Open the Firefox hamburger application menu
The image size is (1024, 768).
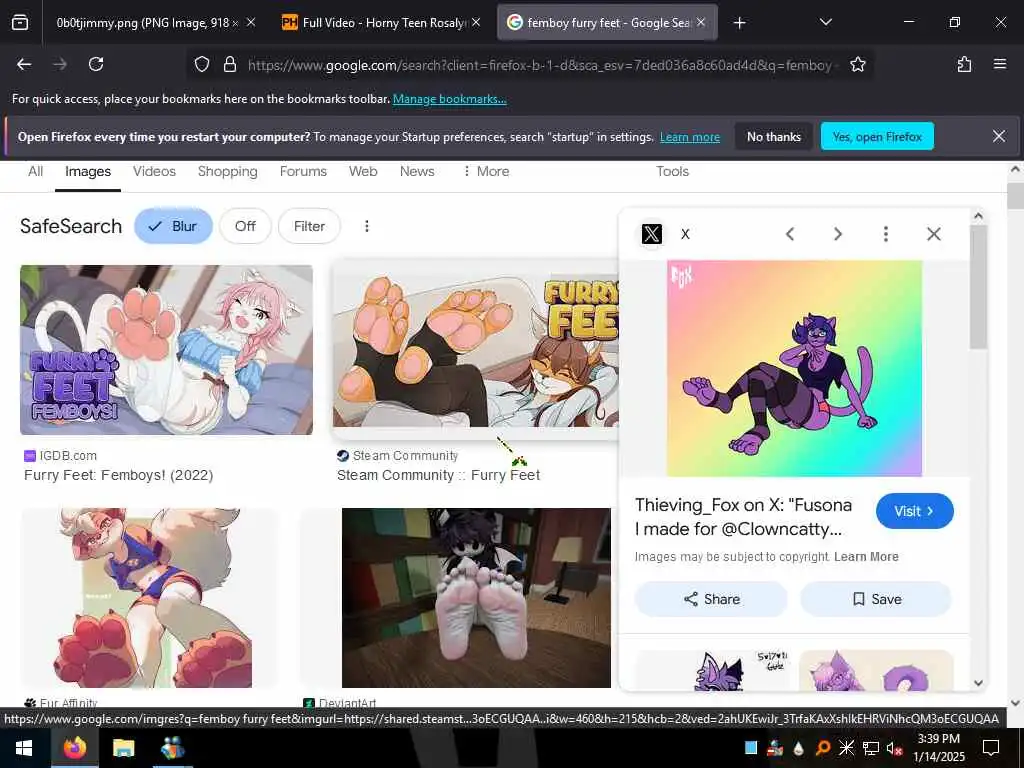coord(999,64)
